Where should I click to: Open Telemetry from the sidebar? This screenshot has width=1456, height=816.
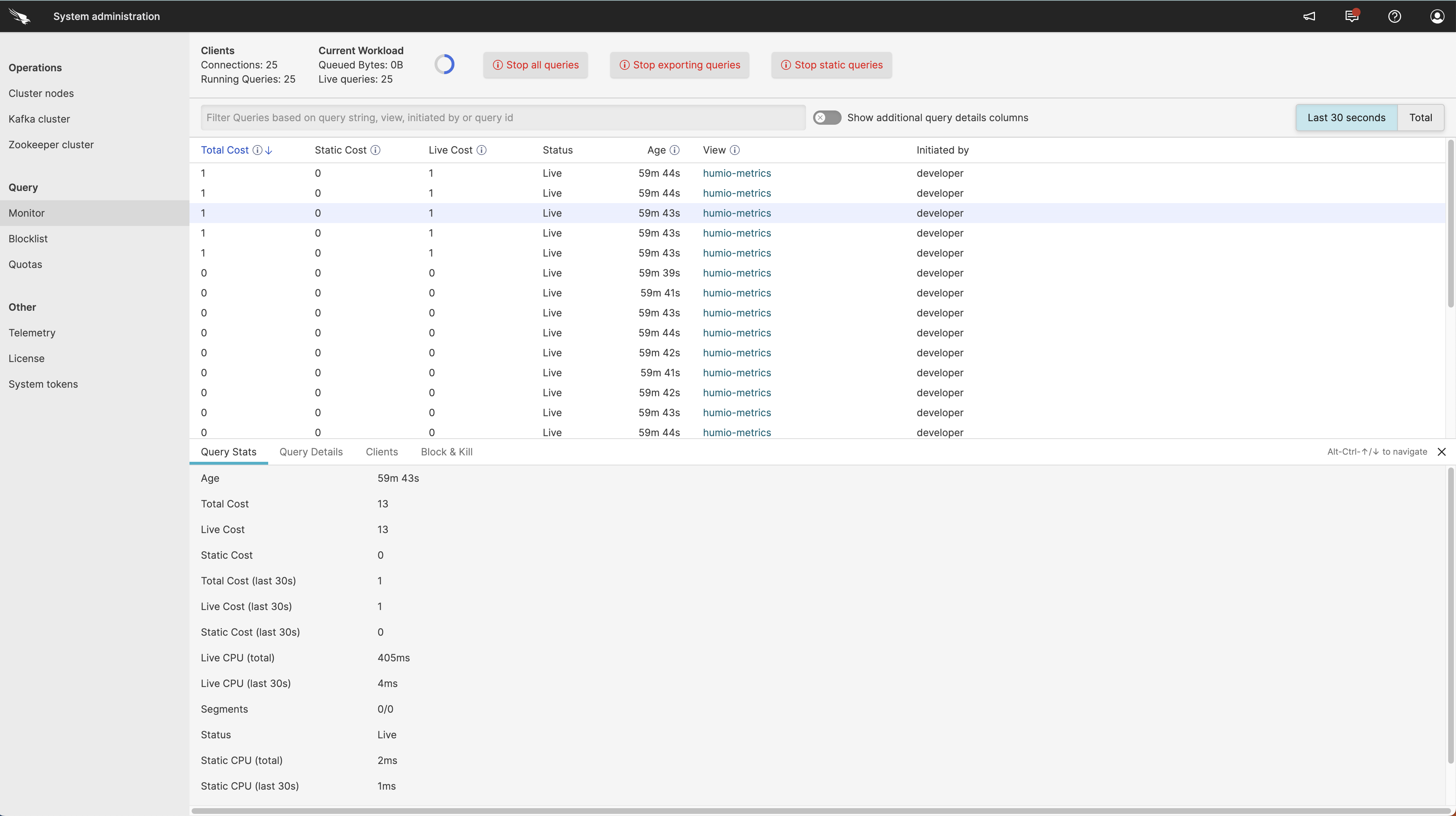point(32,332)
